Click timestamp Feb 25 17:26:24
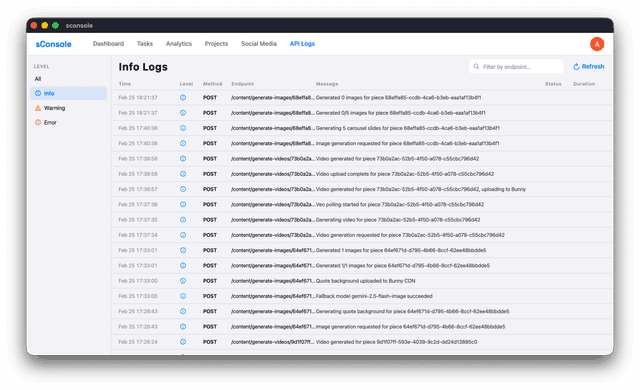Viewport: 640px width, 390px height. coord(138,342)
